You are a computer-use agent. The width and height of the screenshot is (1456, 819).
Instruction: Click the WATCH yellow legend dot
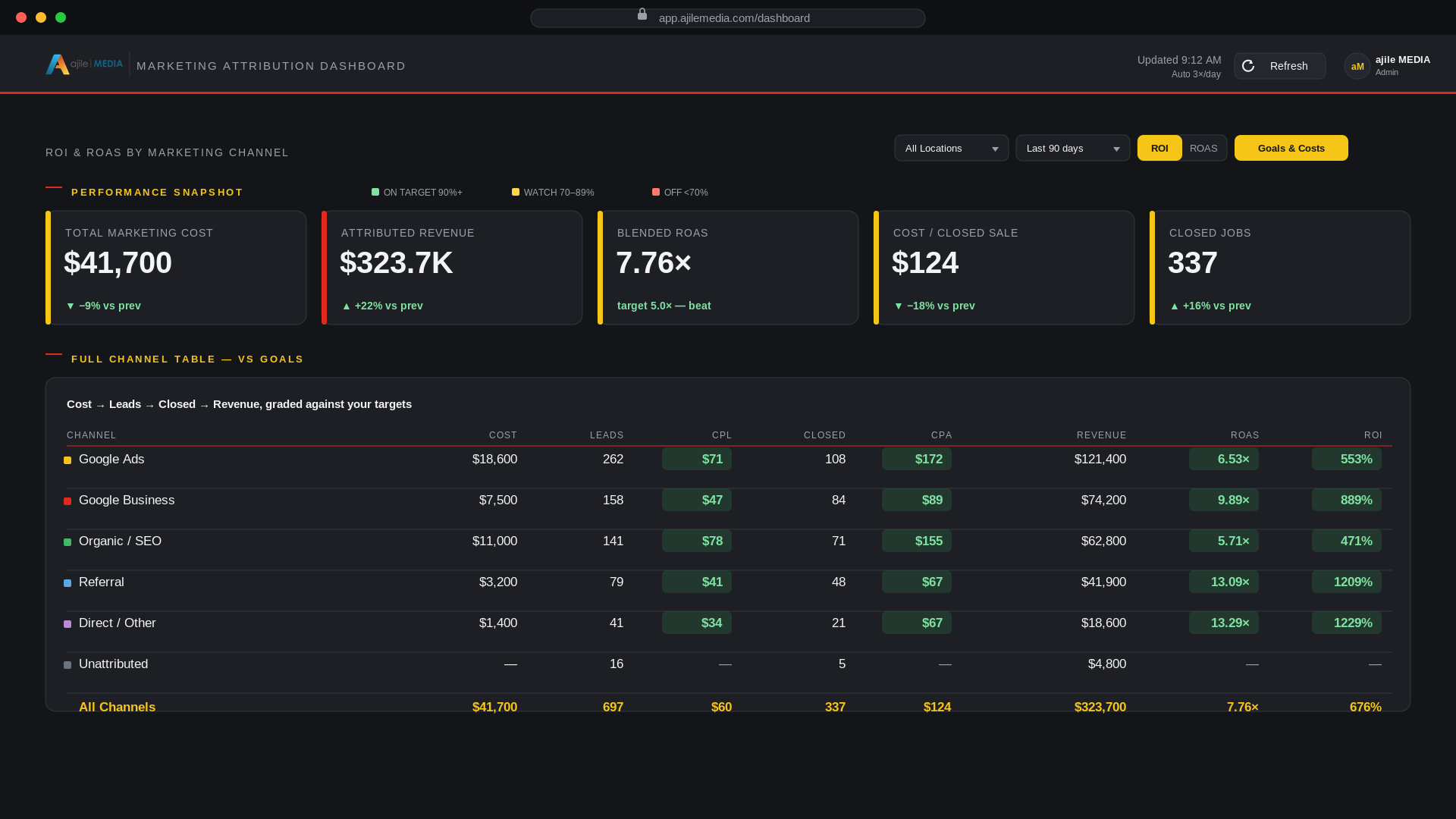[x=516, y=192]
